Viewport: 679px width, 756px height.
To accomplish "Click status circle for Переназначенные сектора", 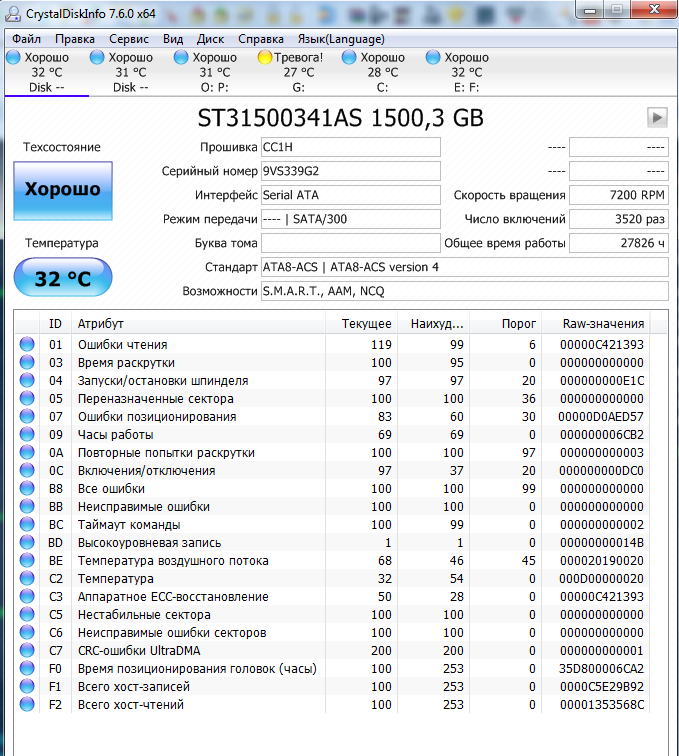I will [x=27, y=398].
